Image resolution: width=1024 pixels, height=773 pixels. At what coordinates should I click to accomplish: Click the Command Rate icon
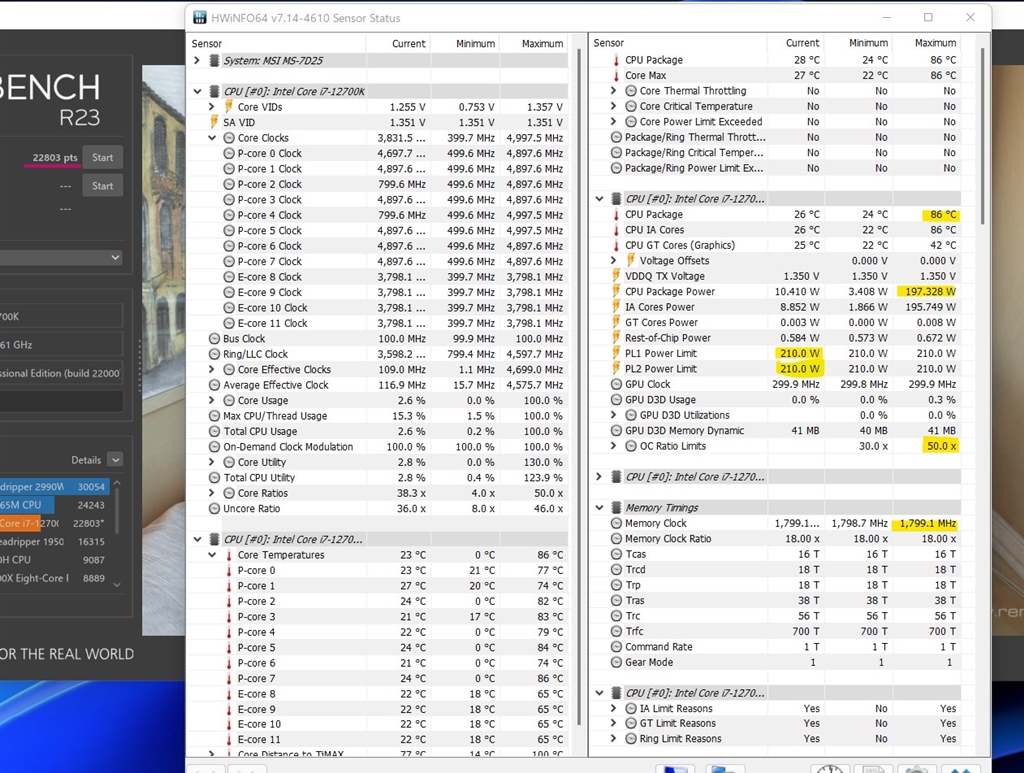click(616, 647)
